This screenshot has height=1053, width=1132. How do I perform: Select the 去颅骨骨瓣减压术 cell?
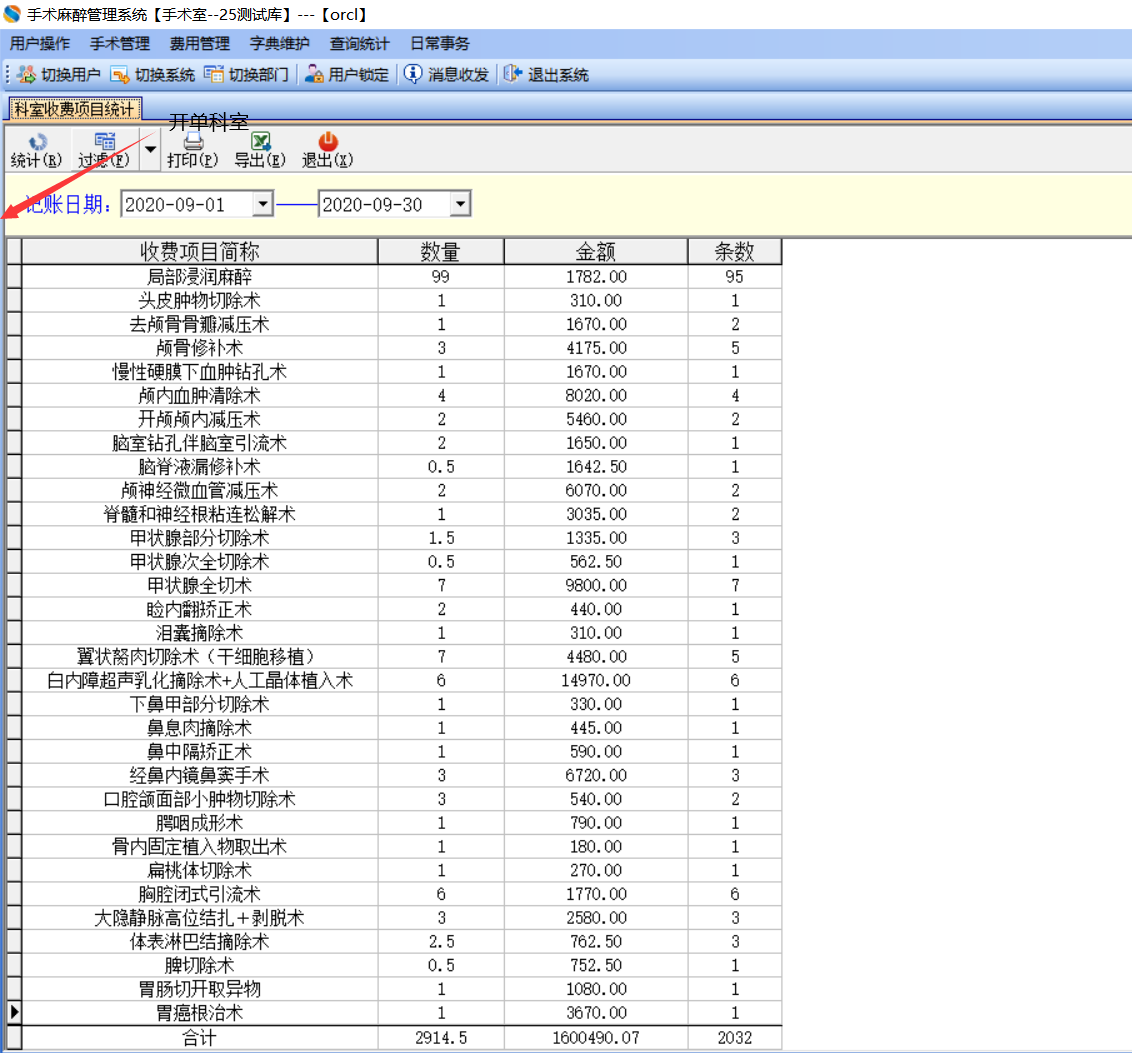[200, 324]
